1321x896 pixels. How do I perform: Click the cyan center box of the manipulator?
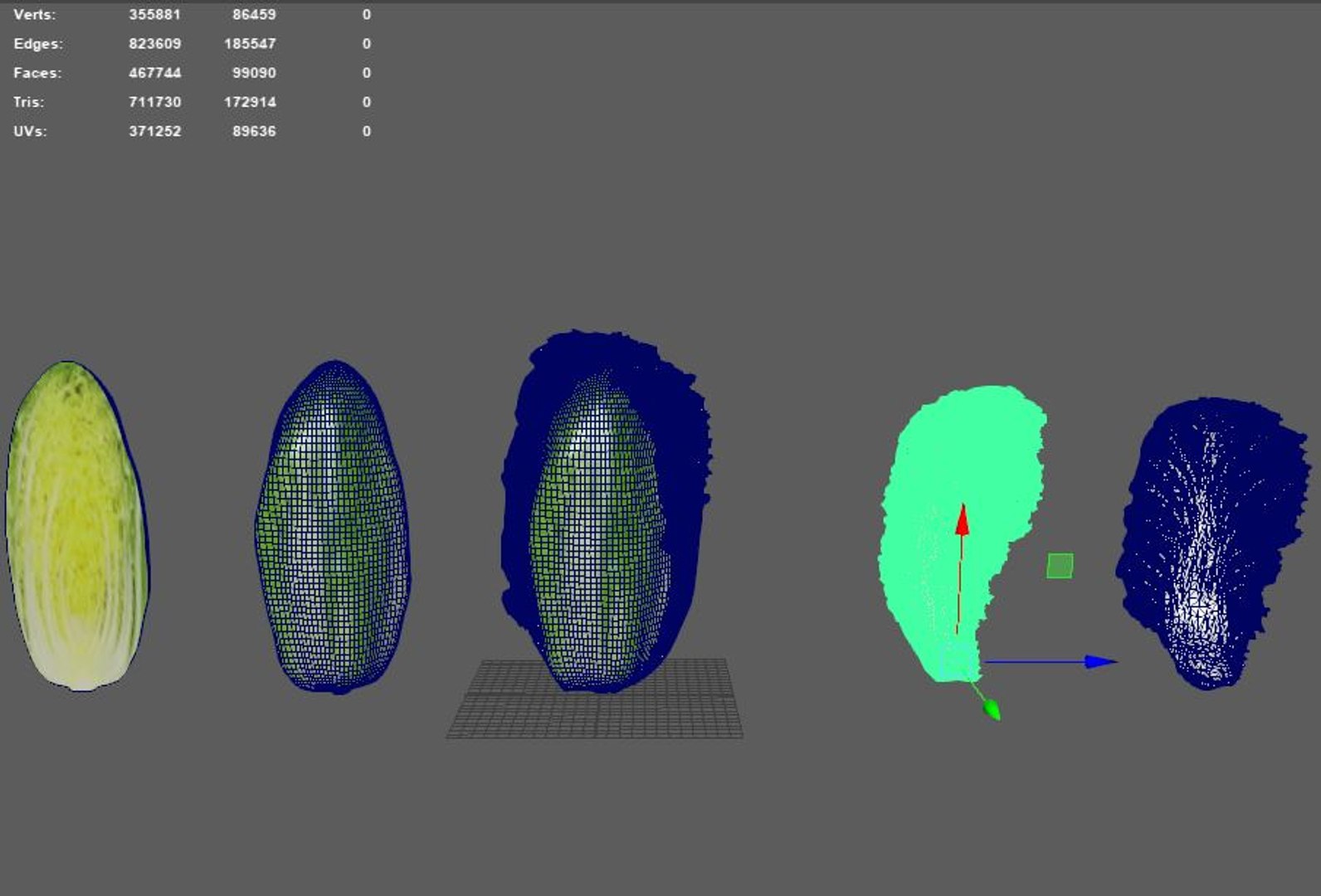click(x=958, y=660)
